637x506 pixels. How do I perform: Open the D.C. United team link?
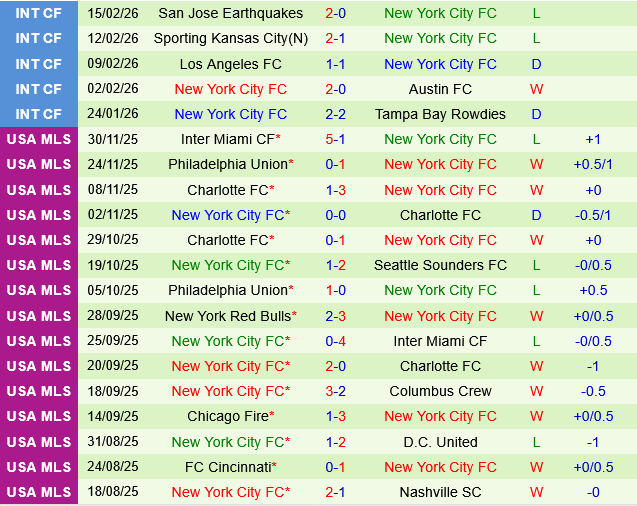click(440, 441)
